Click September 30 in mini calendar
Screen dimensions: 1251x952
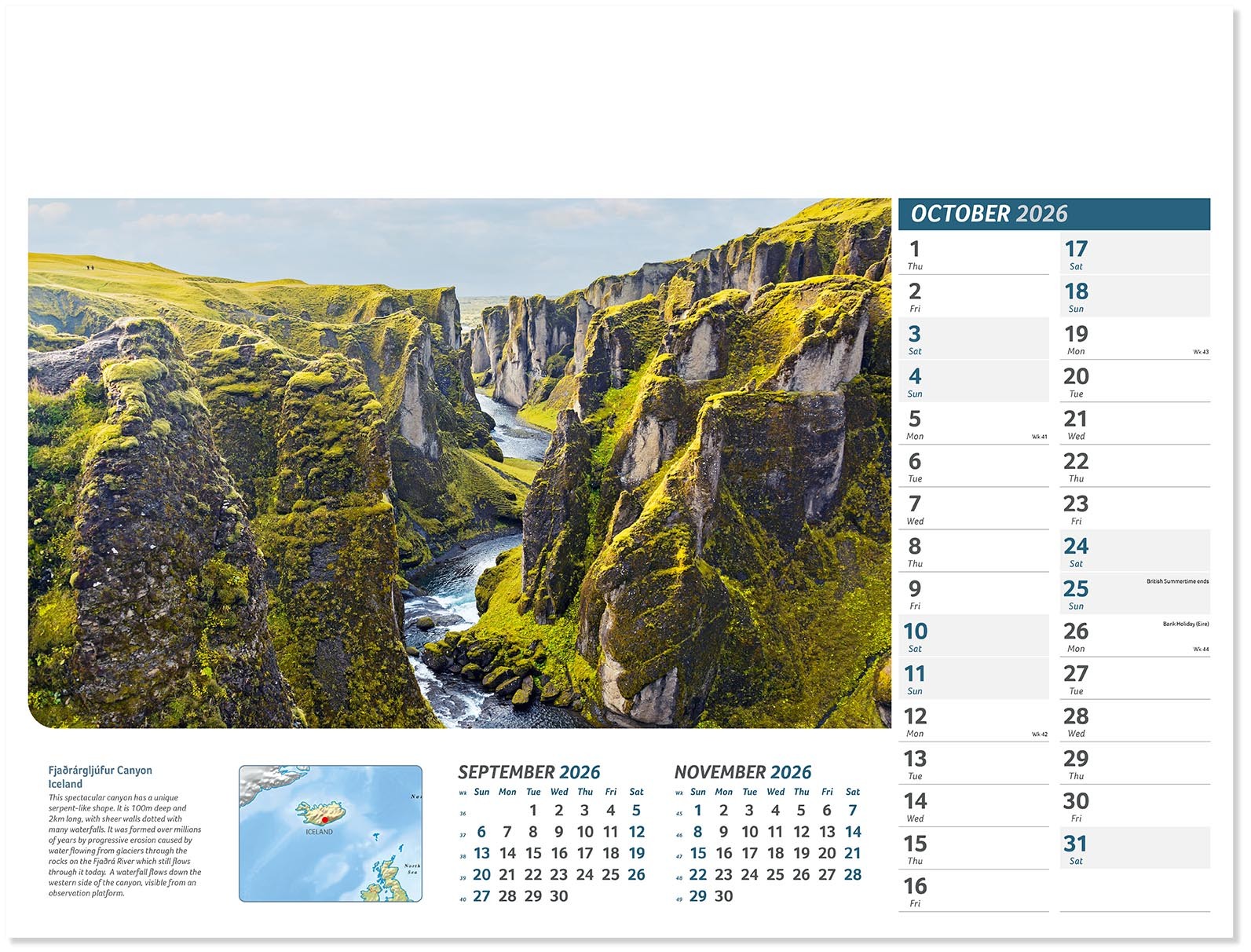pyautogui.click(x=558, y=896)
